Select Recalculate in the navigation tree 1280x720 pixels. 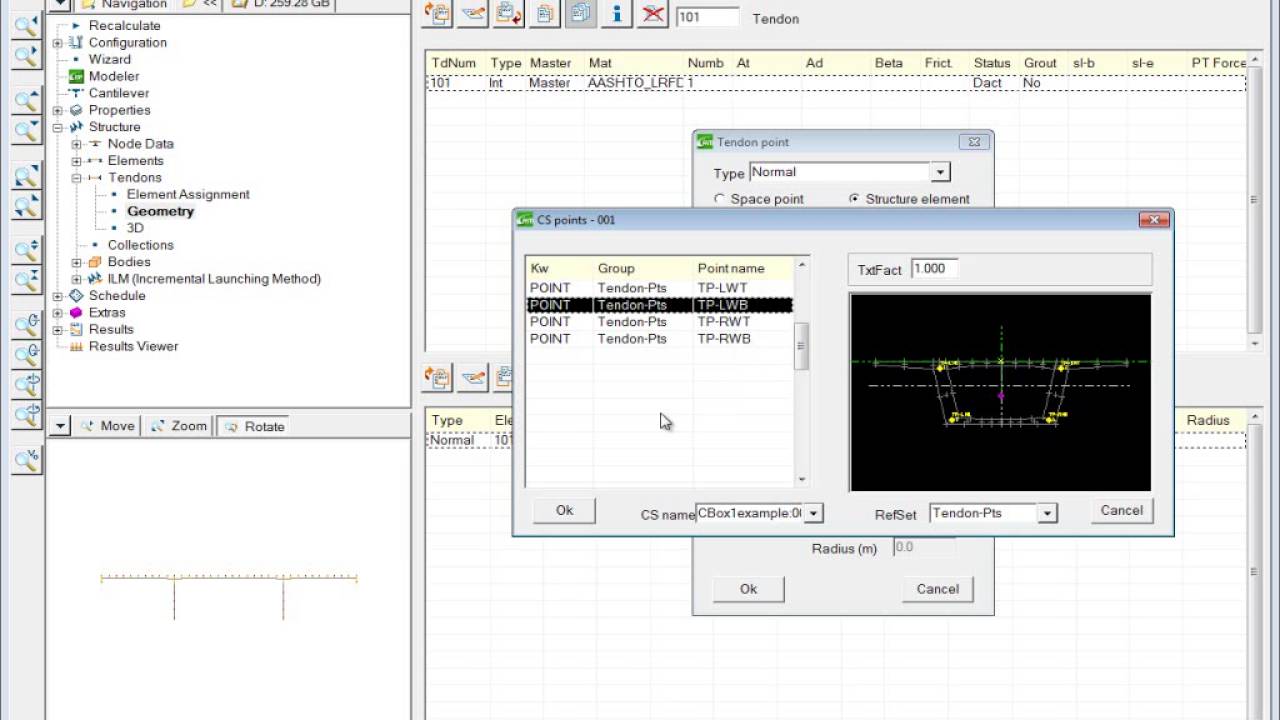click(x=125, y=26)
